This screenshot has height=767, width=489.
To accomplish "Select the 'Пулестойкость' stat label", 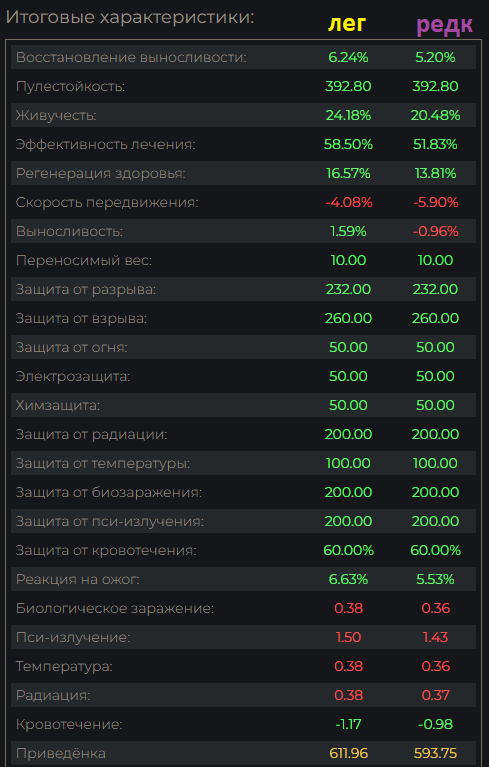I will point(70,87).
